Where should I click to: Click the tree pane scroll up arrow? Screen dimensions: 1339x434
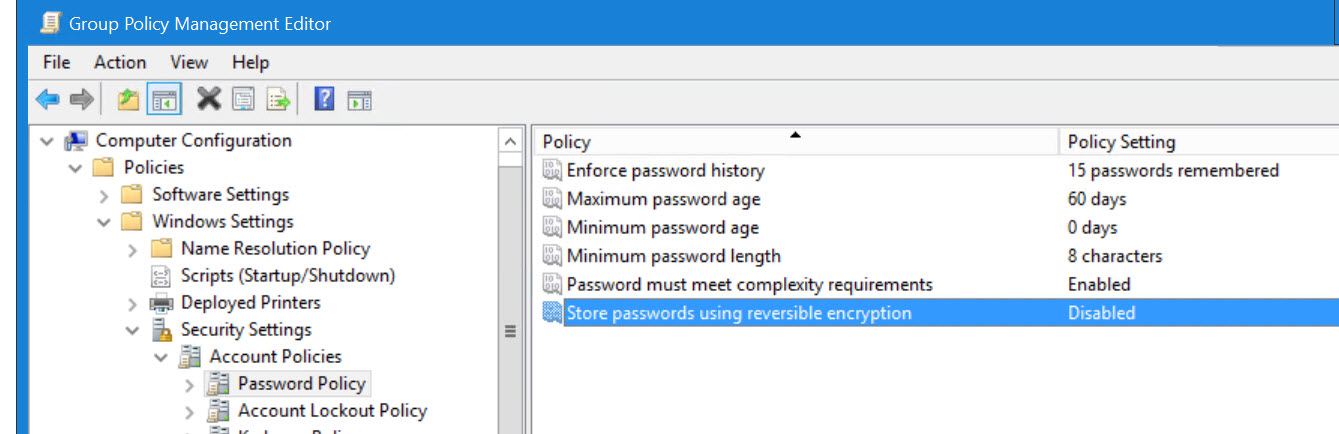[x=510, y=141]
